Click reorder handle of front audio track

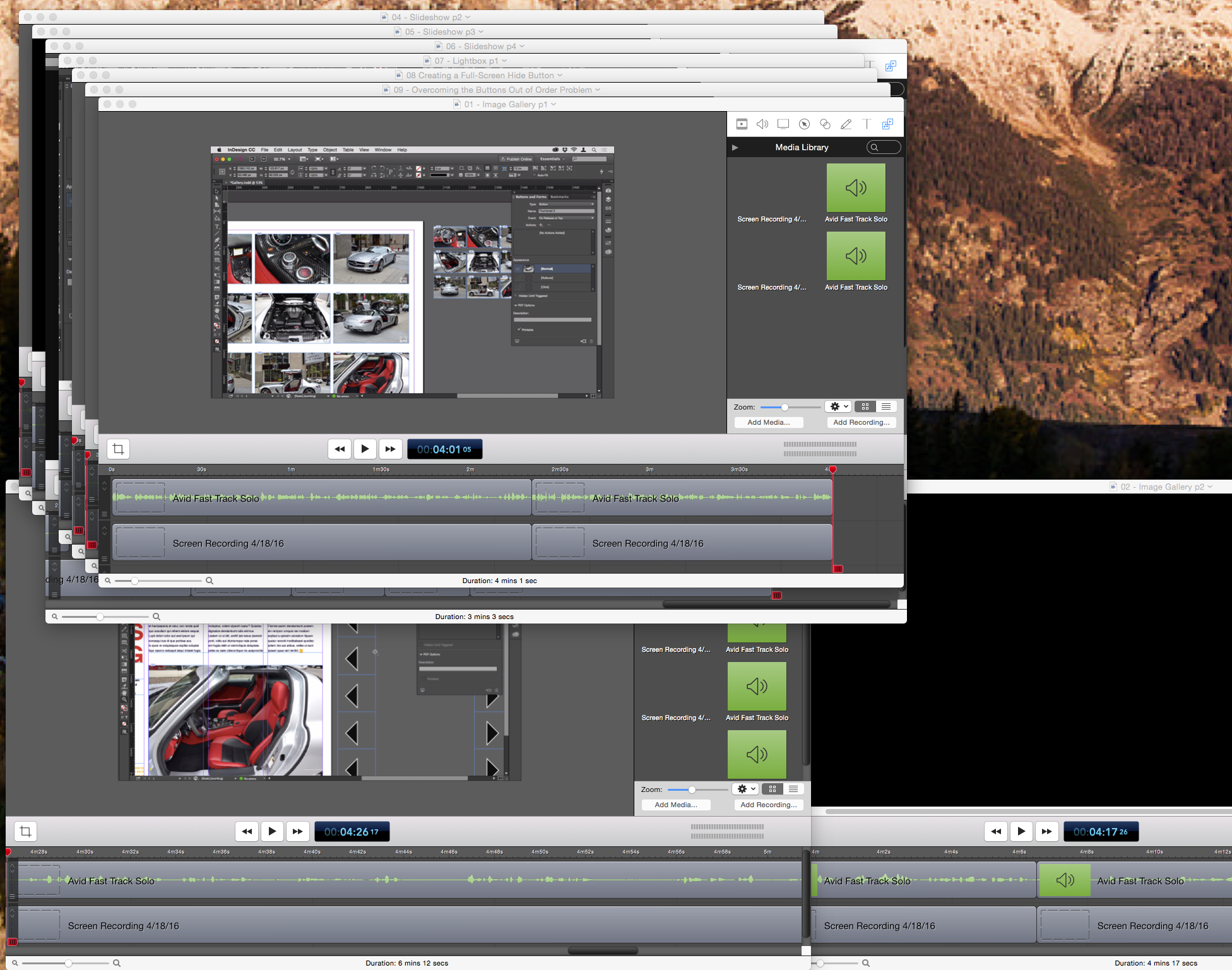coord(105,513)
